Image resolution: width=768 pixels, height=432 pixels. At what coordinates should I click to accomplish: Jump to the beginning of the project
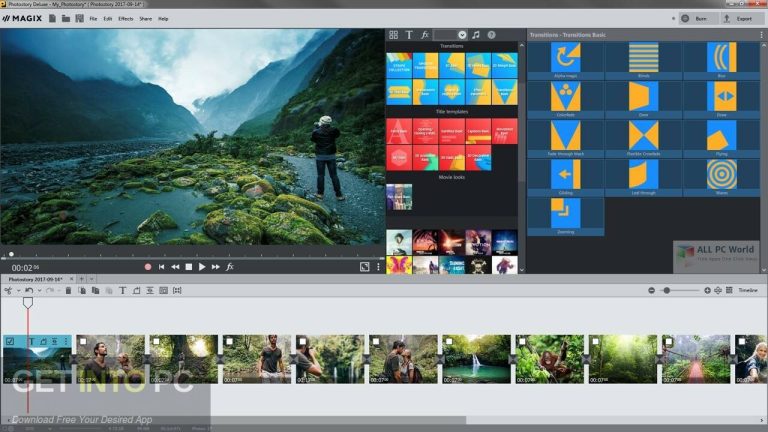[161, 267]
